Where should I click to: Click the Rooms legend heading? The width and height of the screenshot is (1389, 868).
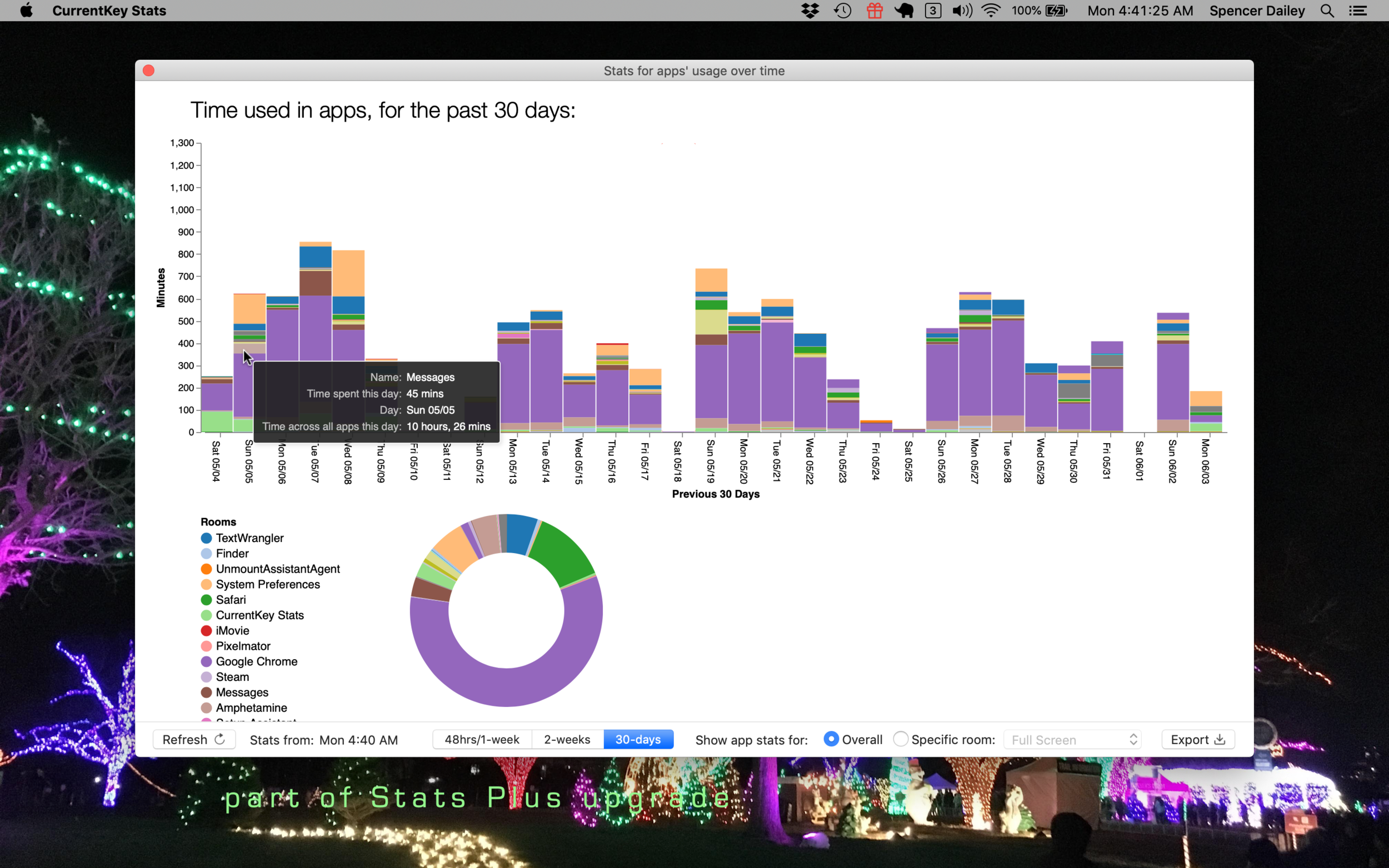point(218,522)
